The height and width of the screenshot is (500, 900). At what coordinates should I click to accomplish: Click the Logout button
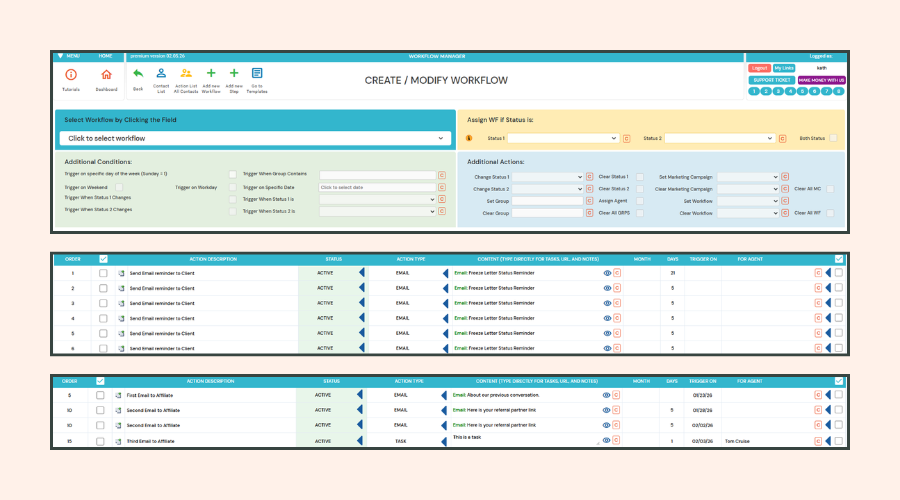tap(759, 68)
